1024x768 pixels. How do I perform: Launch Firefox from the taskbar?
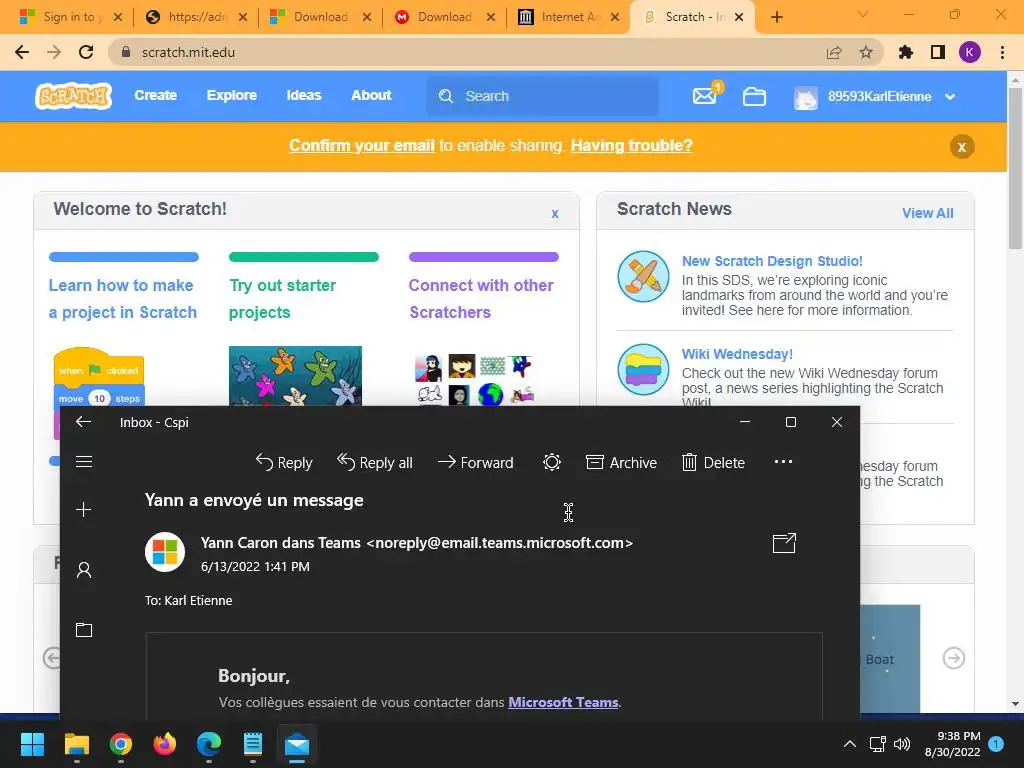pyautogui.click(x=165, y=744)
